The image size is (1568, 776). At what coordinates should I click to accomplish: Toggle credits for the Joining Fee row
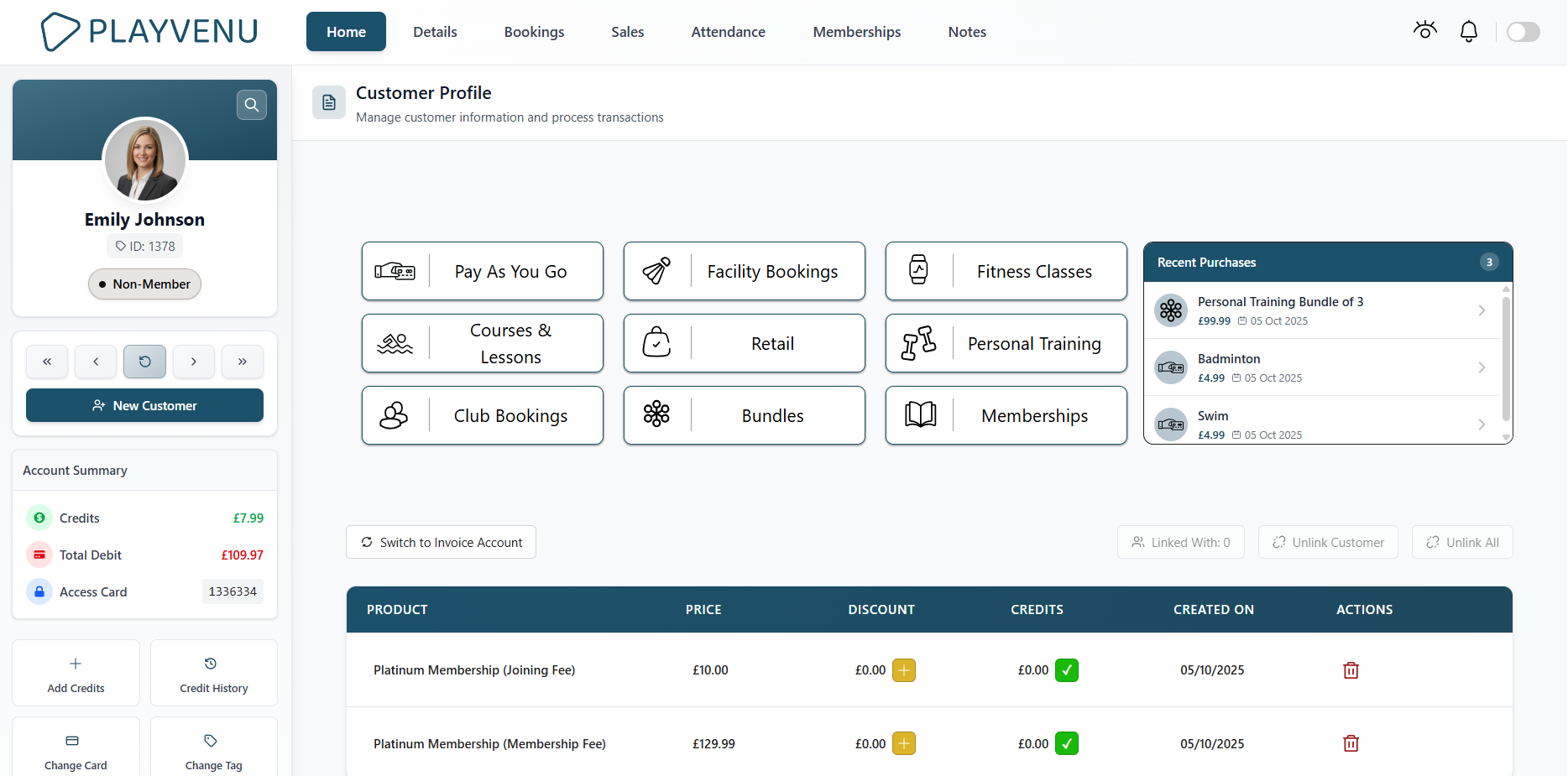click(x=1066, y=670)
